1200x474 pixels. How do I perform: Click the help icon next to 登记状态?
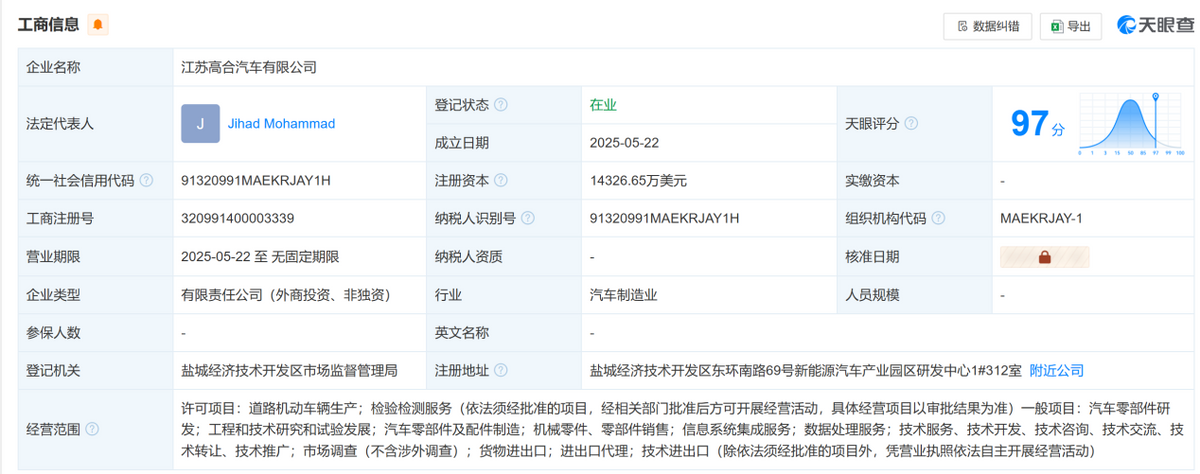click(501, 105)
